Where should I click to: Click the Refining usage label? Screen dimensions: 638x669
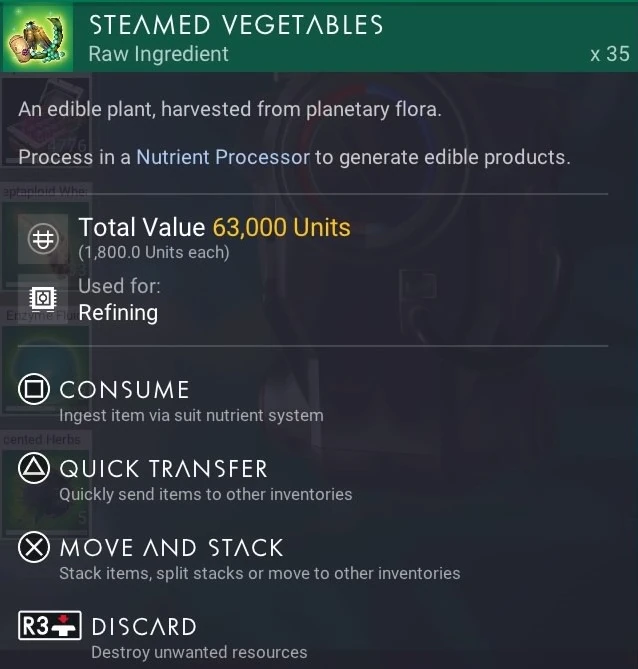[118, 312]
